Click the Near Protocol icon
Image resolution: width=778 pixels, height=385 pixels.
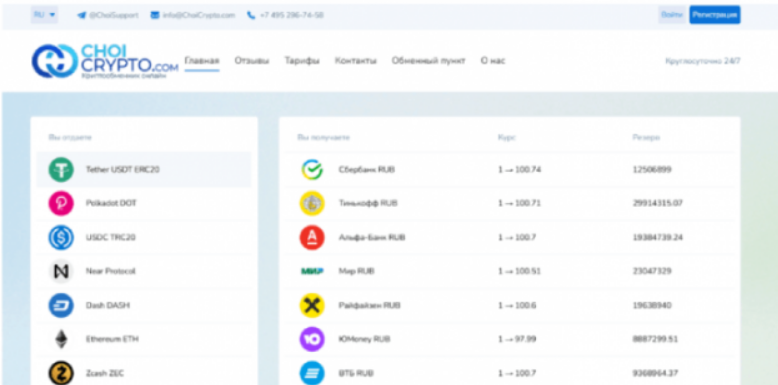pyautogui.click(x=61, y=271)
